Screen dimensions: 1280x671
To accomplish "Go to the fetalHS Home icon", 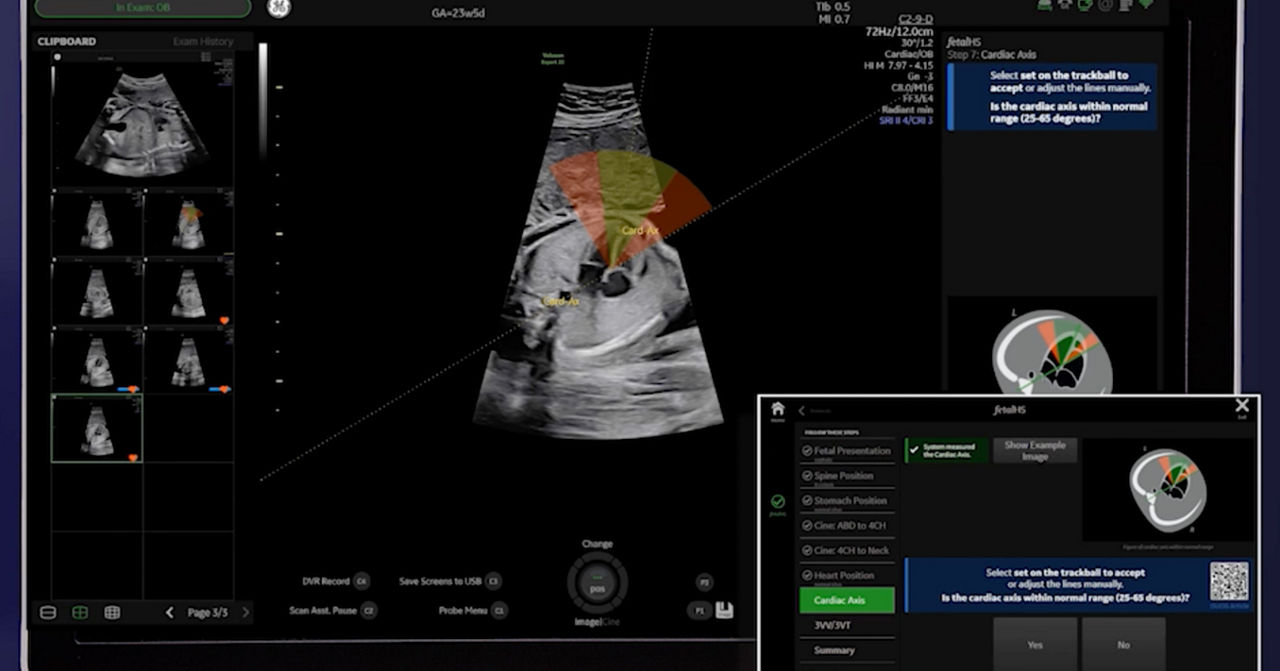I will pyautogui.click(x=777, y=409).
